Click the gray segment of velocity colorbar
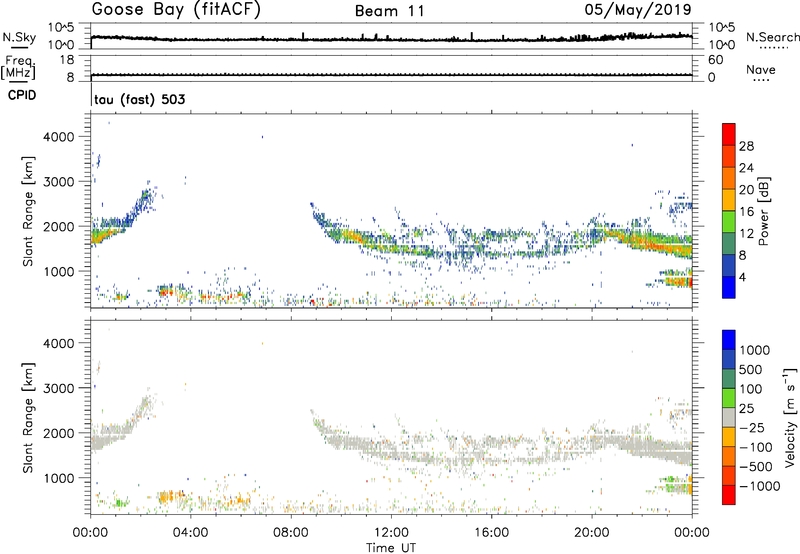 tap(729, 417)
